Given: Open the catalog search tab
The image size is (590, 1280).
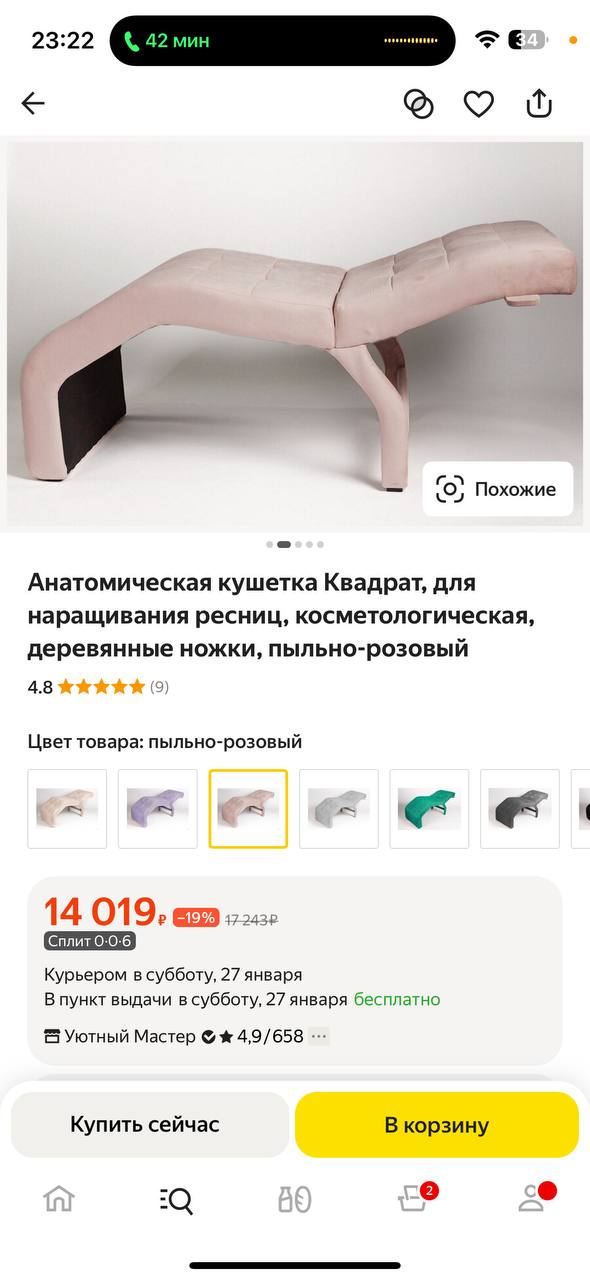Looking at the screenshot, I should pos(177,1199).
